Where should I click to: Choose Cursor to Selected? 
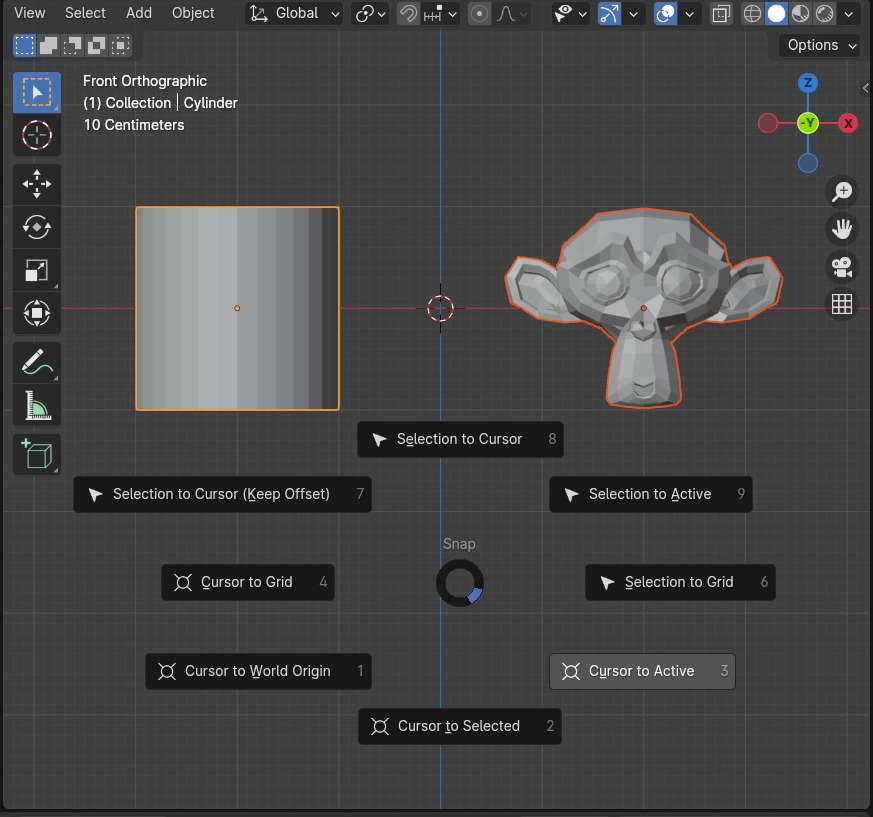pos(460,727)
